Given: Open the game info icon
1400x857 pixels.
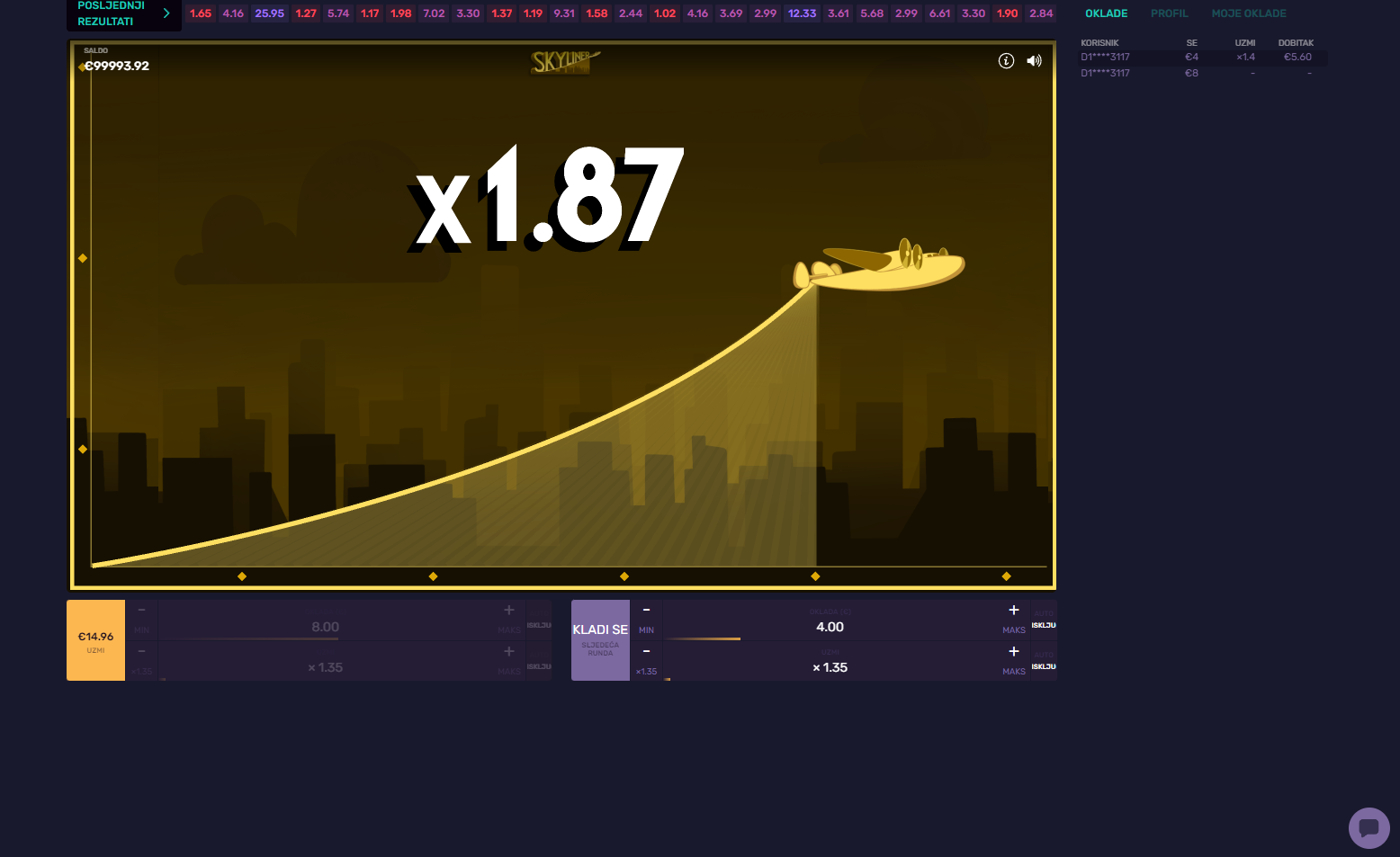Looking at the screenshot, I should click(1006, 61).
